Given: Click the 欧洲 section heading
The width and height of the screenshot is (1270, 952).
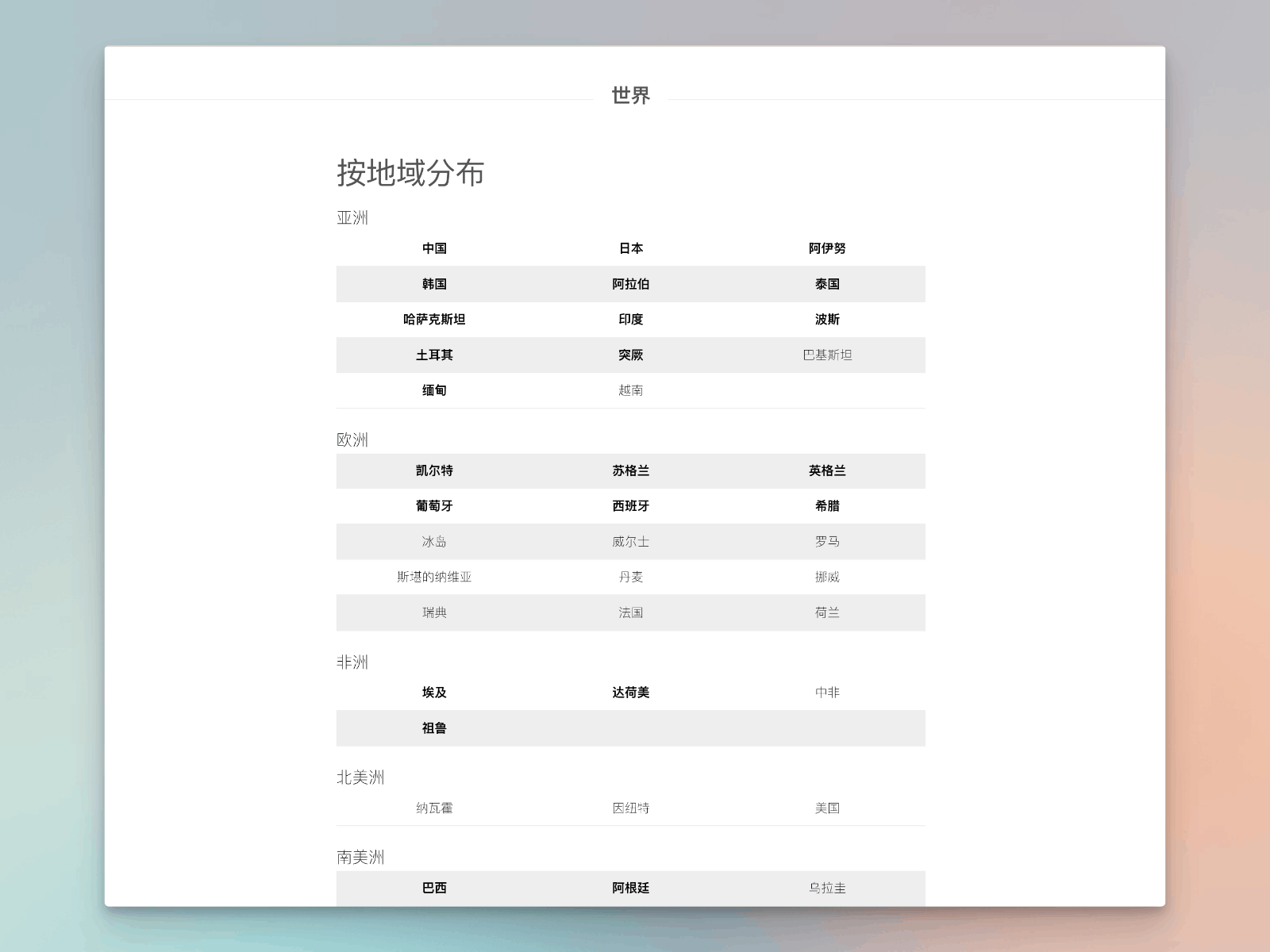Looking at the screenshot, I should (x=352, y=440).
